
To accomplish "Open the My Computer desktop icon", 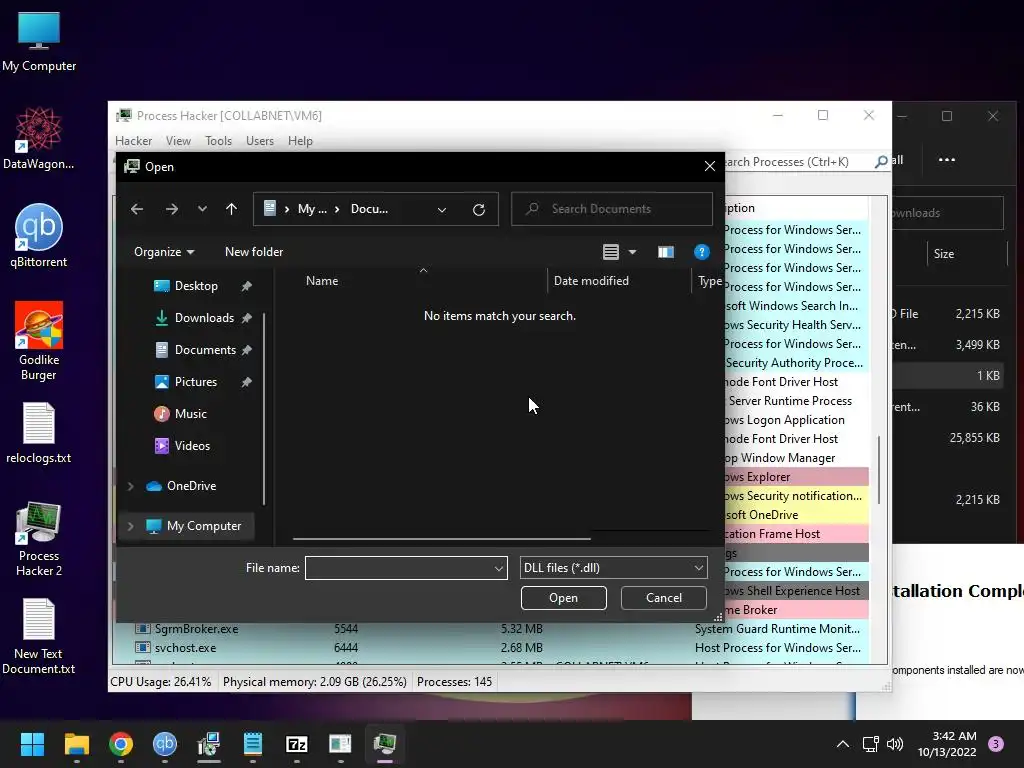I will point(39,41).
